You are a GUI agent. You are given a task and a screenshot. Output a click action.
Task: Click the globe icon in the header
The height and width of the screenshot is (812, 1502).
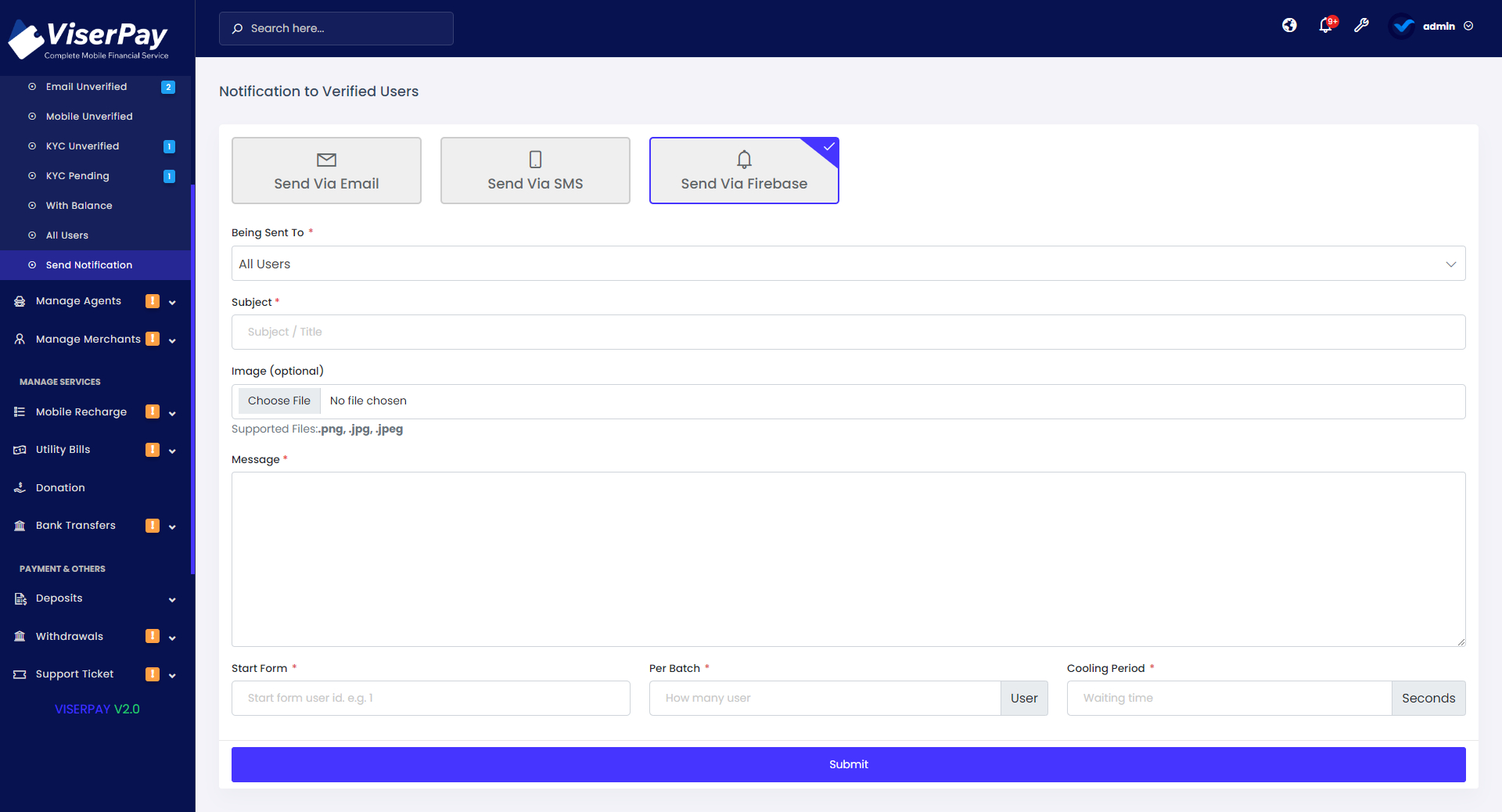pos(1288,26)
